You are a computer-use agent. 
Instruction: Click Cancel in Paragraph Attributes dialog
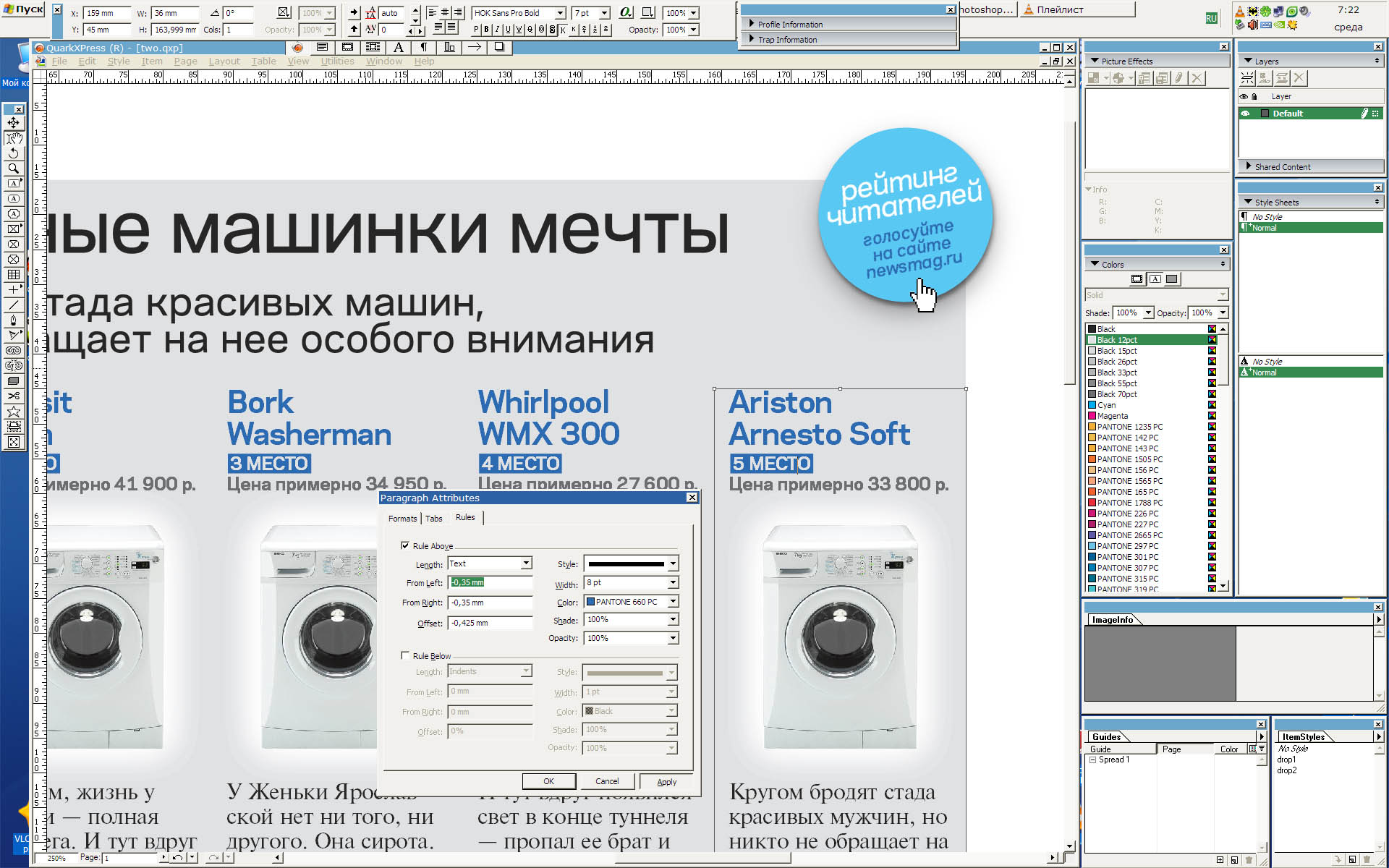point(607,781)
